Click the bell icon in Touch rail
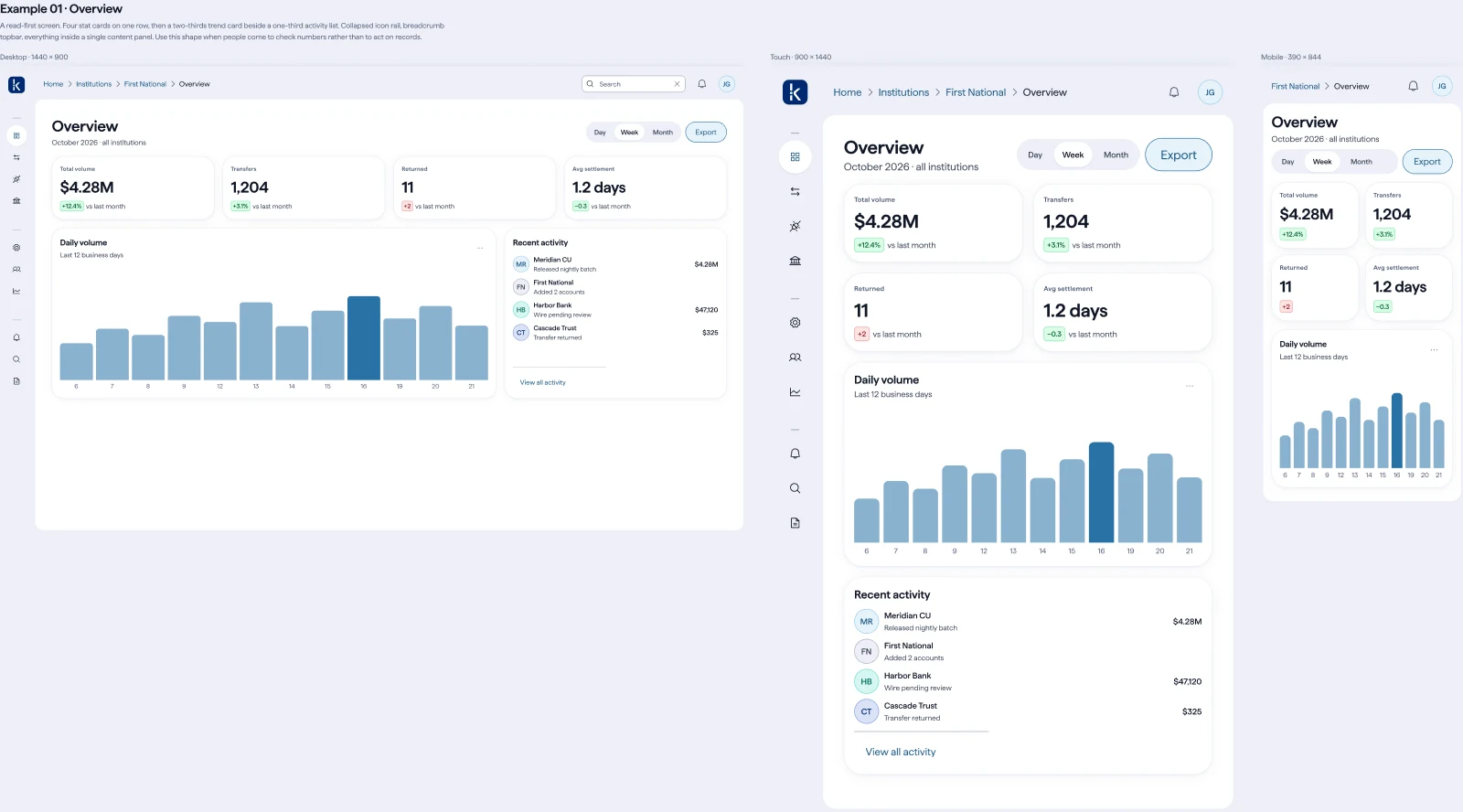The width and height of the screenshot is (1463, 812). pyautogui.click(x=796, y=454)
